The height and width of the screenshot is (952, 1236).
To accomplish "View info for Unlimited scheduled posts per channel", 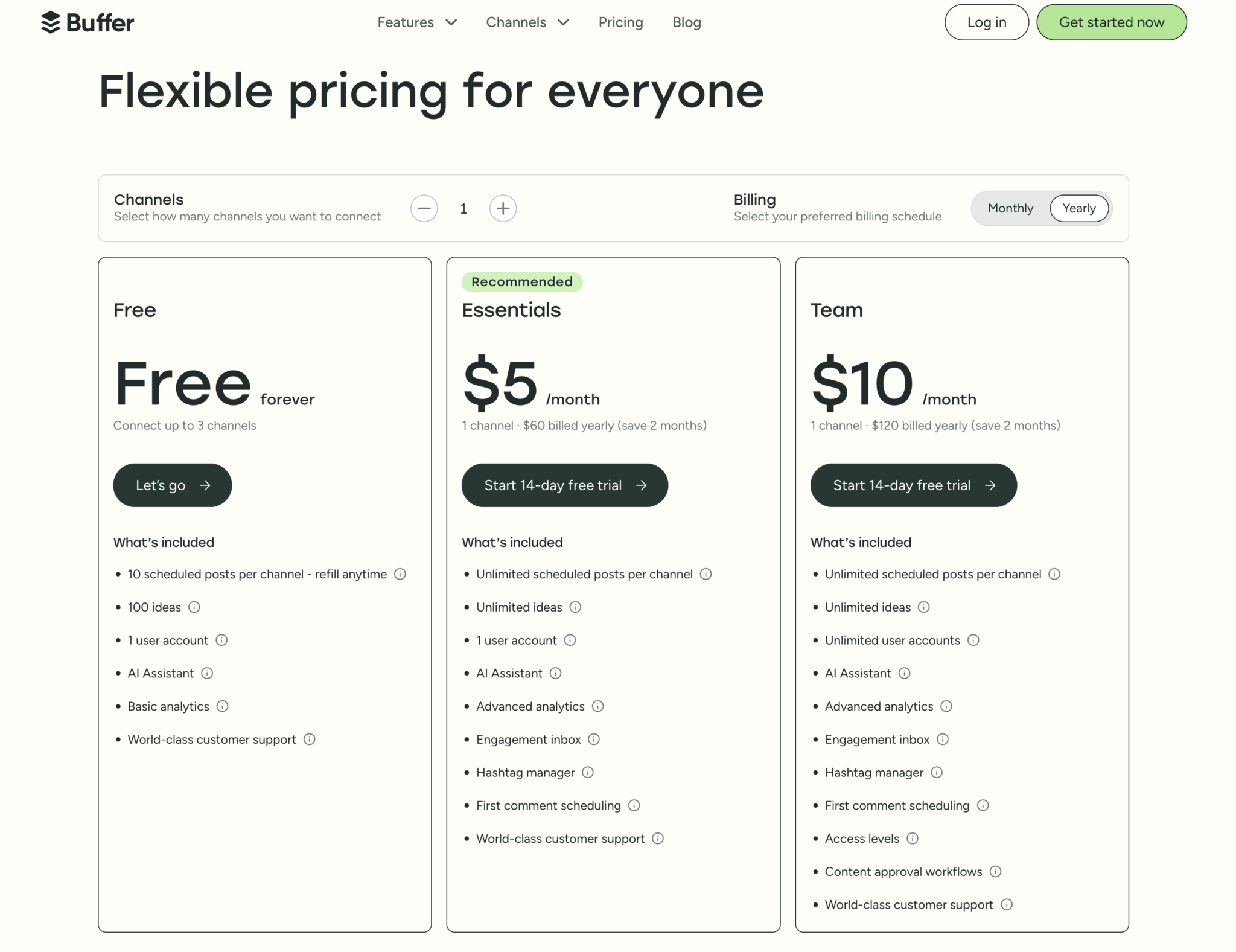I will [706, 574].
